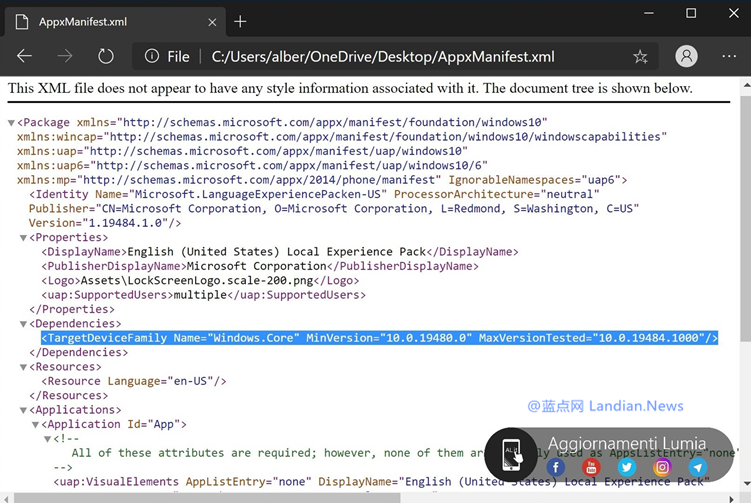Click the browser back arrow
The width and height of the screenshot is (751, 503).
click(x=25, y=57)
